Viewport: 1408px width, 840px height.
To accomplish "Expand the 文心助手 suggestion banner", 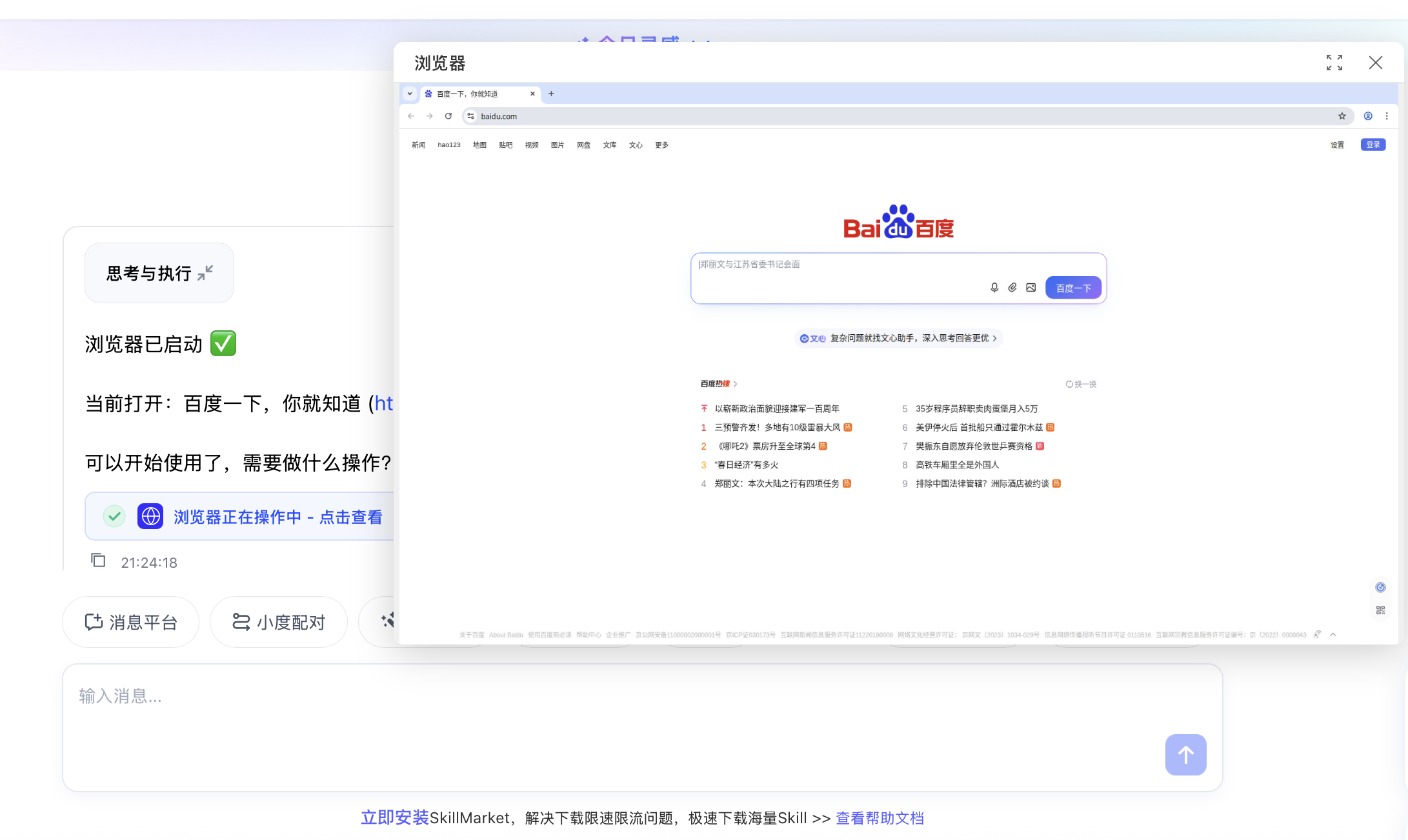I will 898,338.
